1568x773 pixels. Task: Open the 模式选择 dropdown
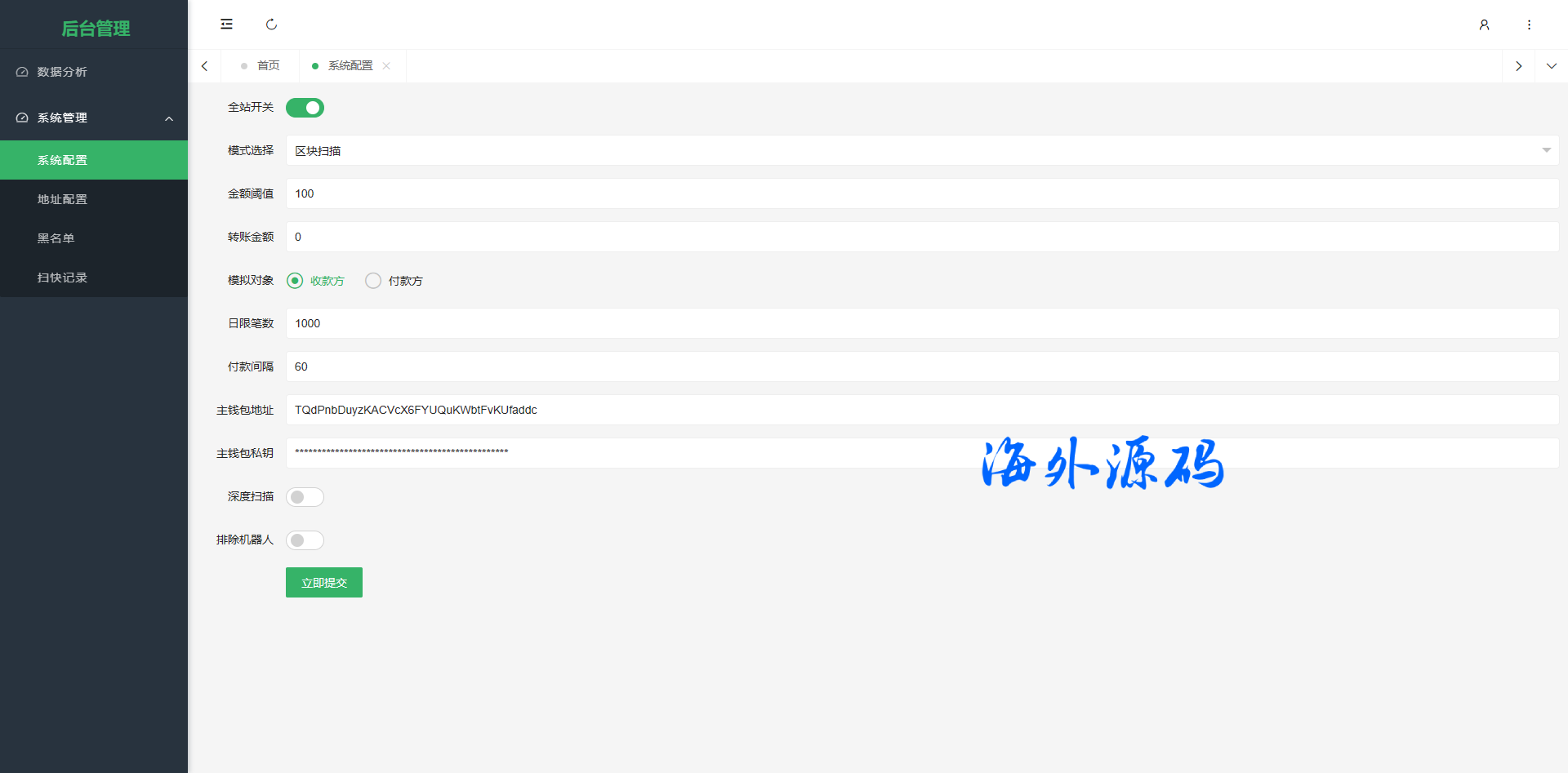(x=921, y=150)
